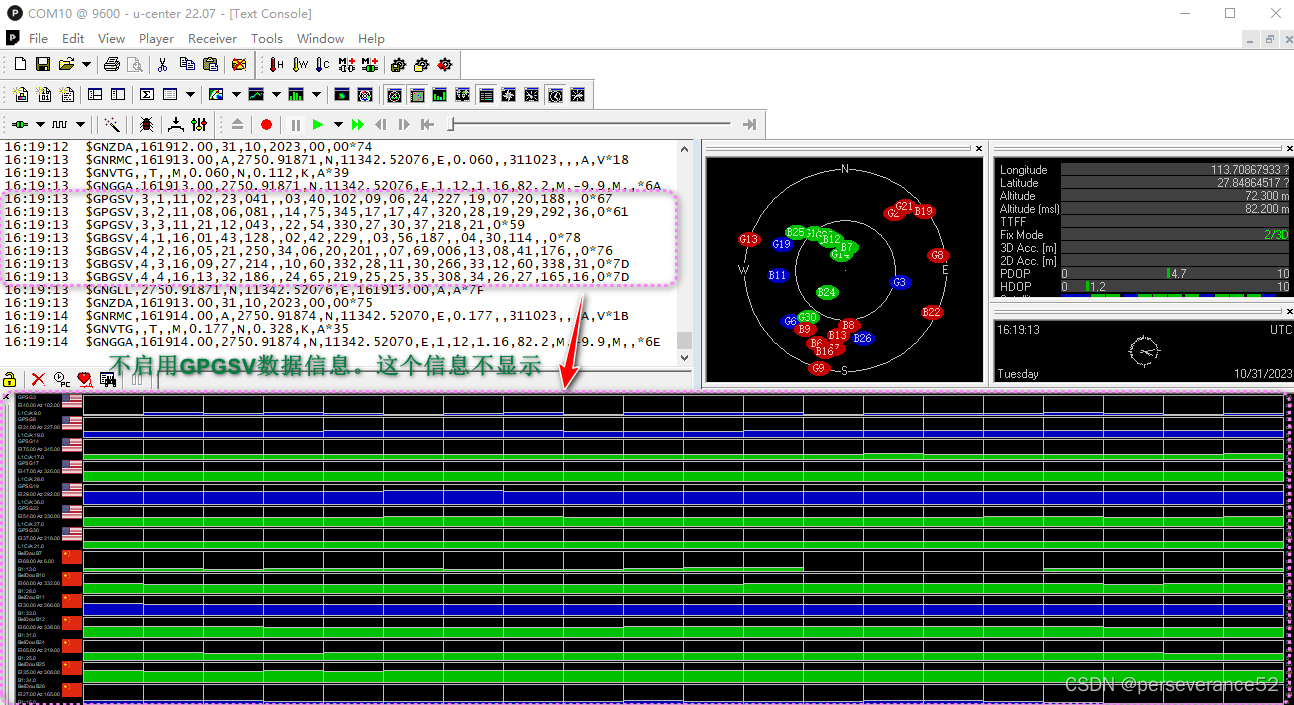The width and height of the screenshot is (1294, 705).
Task: Click the red heart filter icon
Action: (x=85, y=379)
